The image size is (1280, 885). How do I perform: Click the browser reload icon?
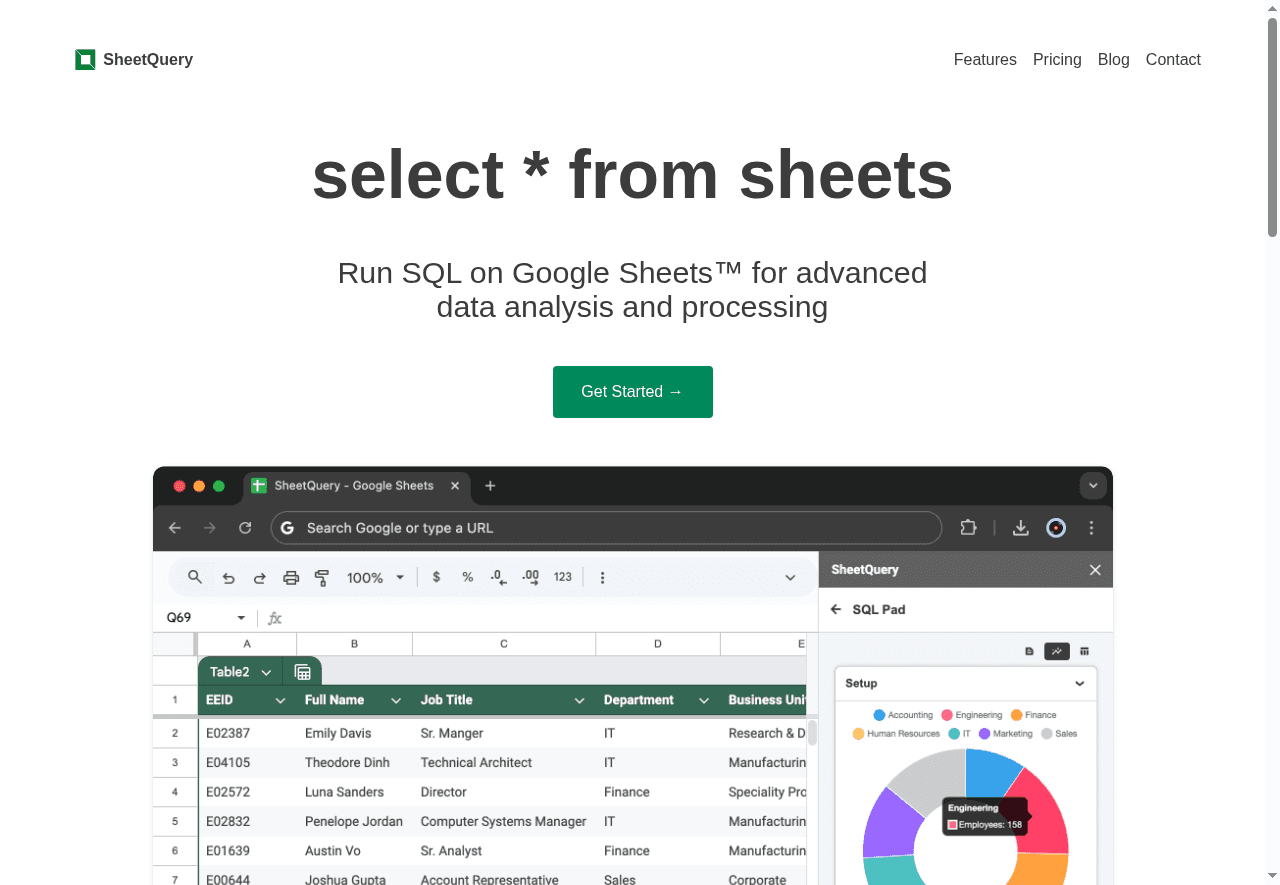pyautogui.click(x=245, y=528)
